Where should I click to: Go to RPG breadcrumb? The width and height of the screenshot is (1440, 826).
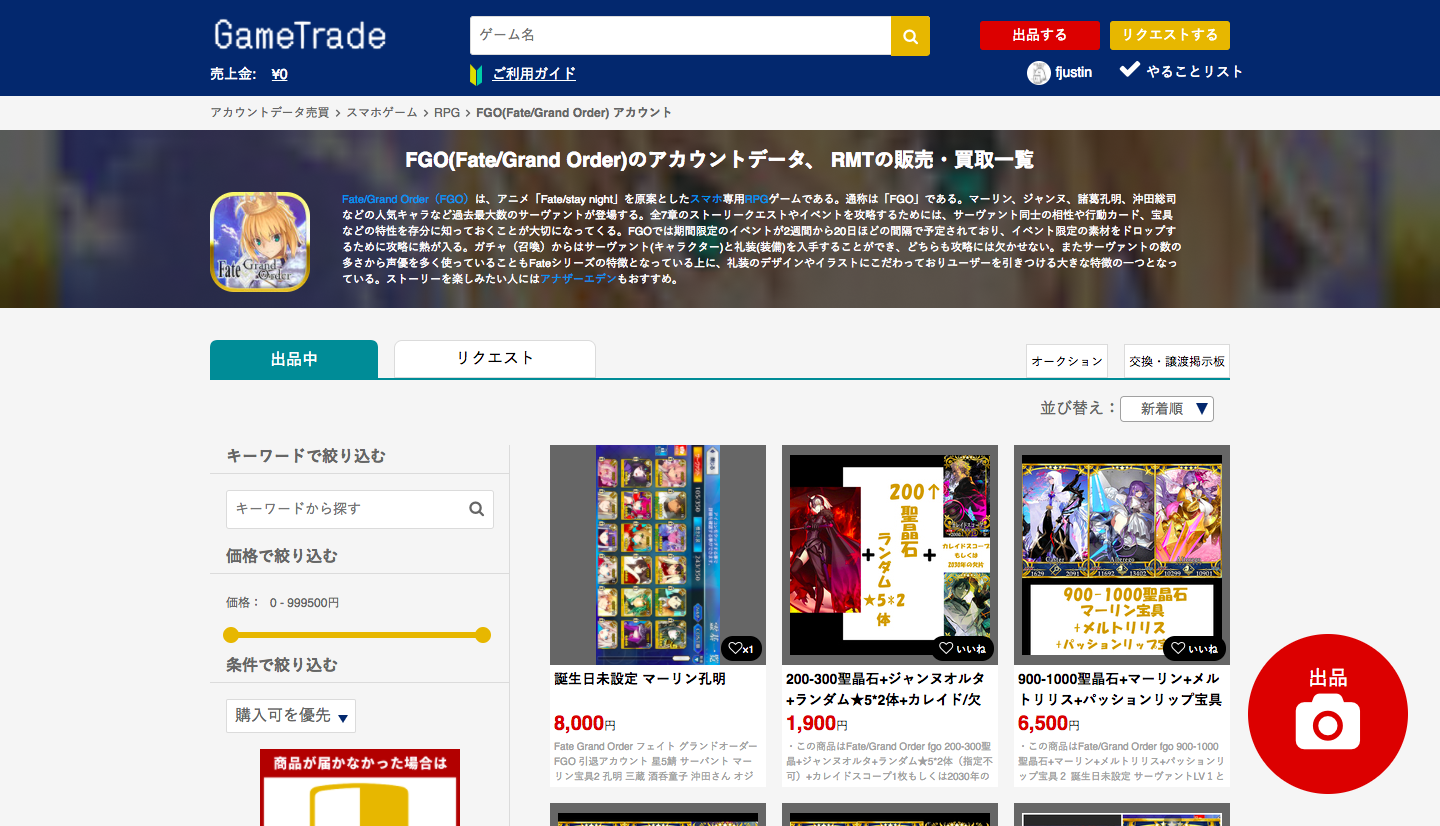click(447, 113)
